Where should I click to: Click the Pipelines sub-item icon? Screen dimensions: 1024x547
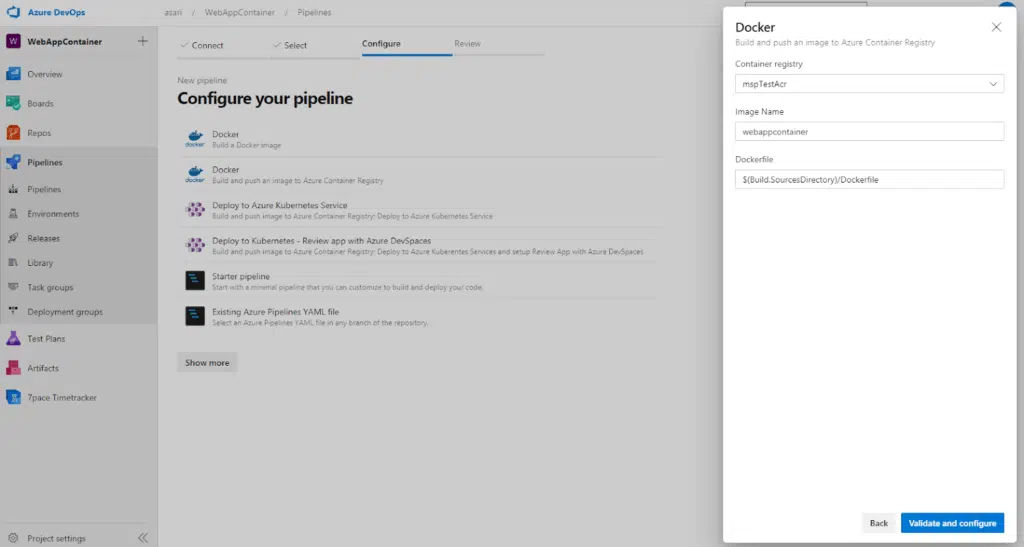click(x=13, y=189)
